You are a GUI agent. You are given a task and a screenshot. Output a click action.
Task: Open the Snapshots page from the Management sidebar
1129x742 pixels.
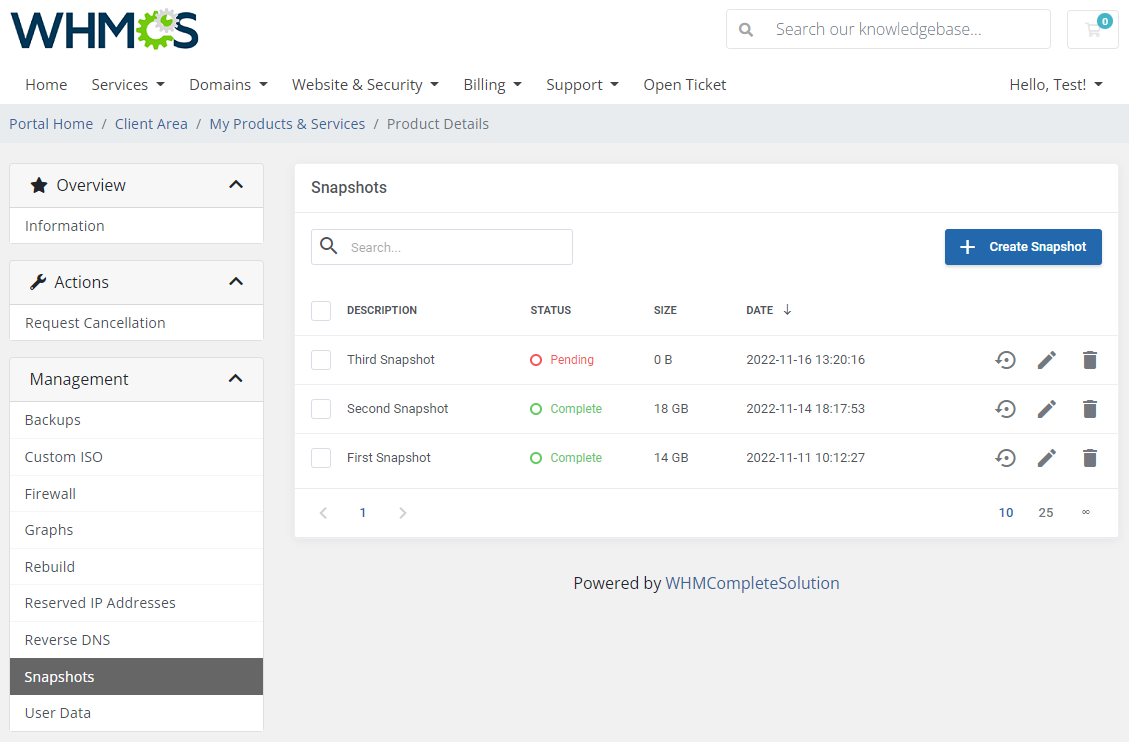[59, 676]
